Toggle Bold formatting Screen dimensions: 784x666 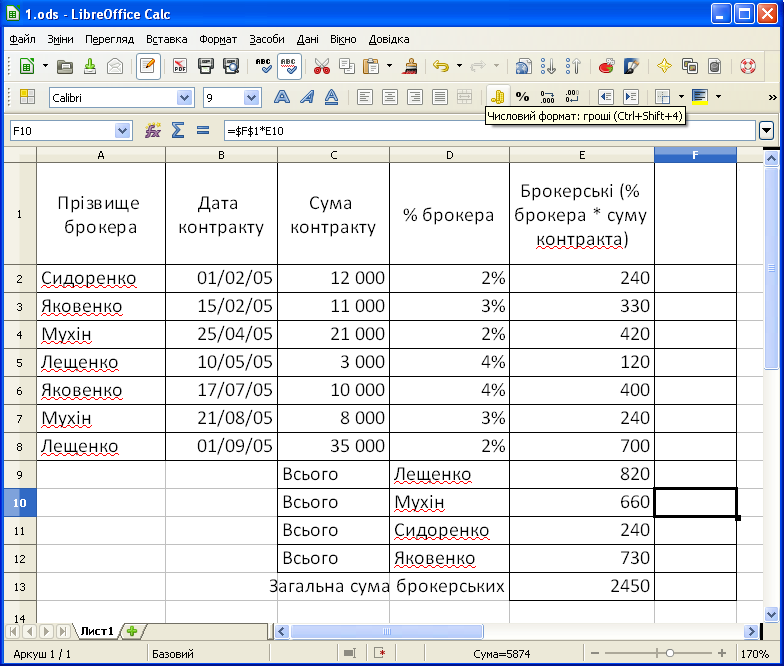point(282,97)
